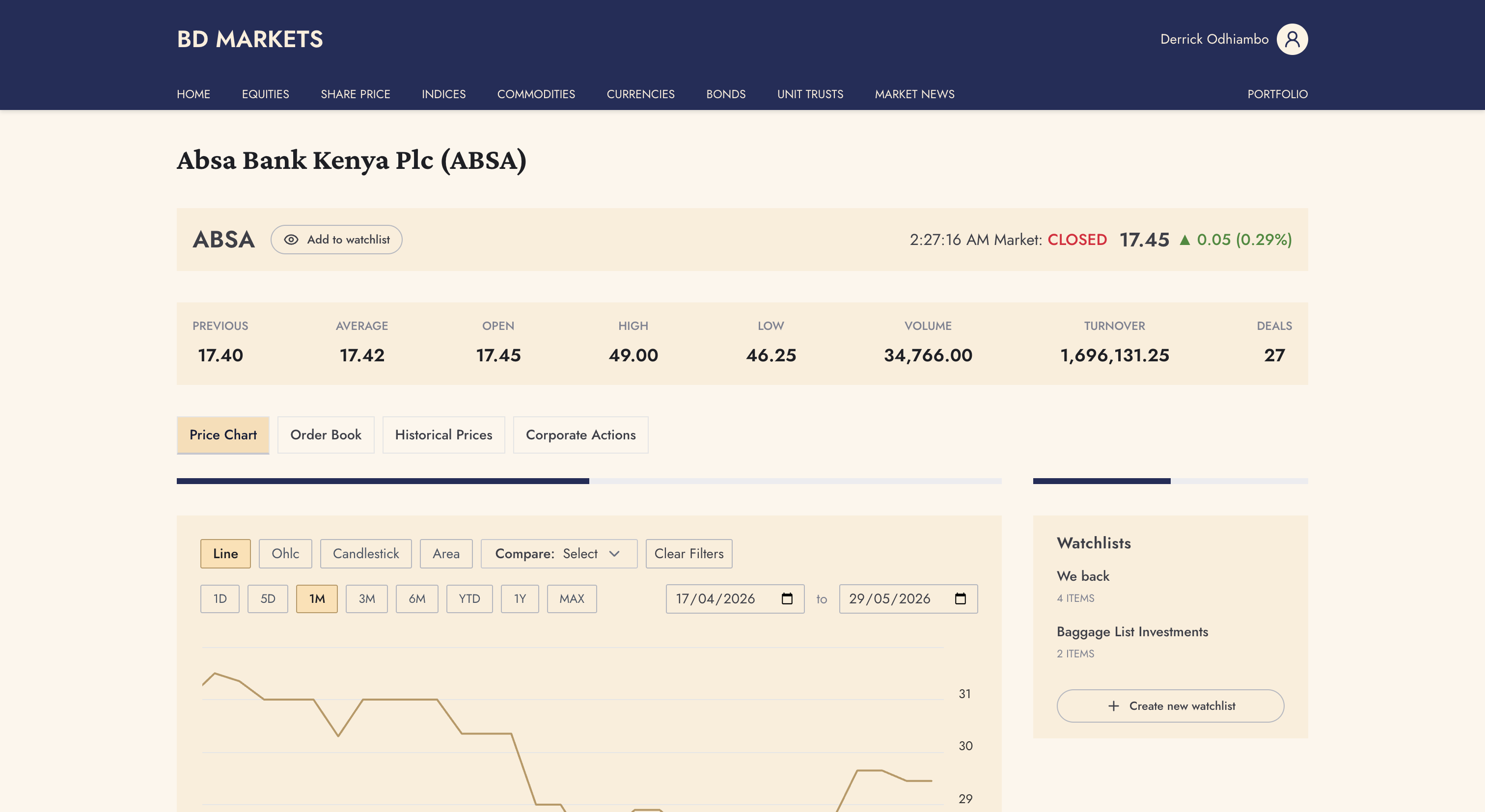
Task: Switch to the Order Book tab
Action: tap(326, 435)
